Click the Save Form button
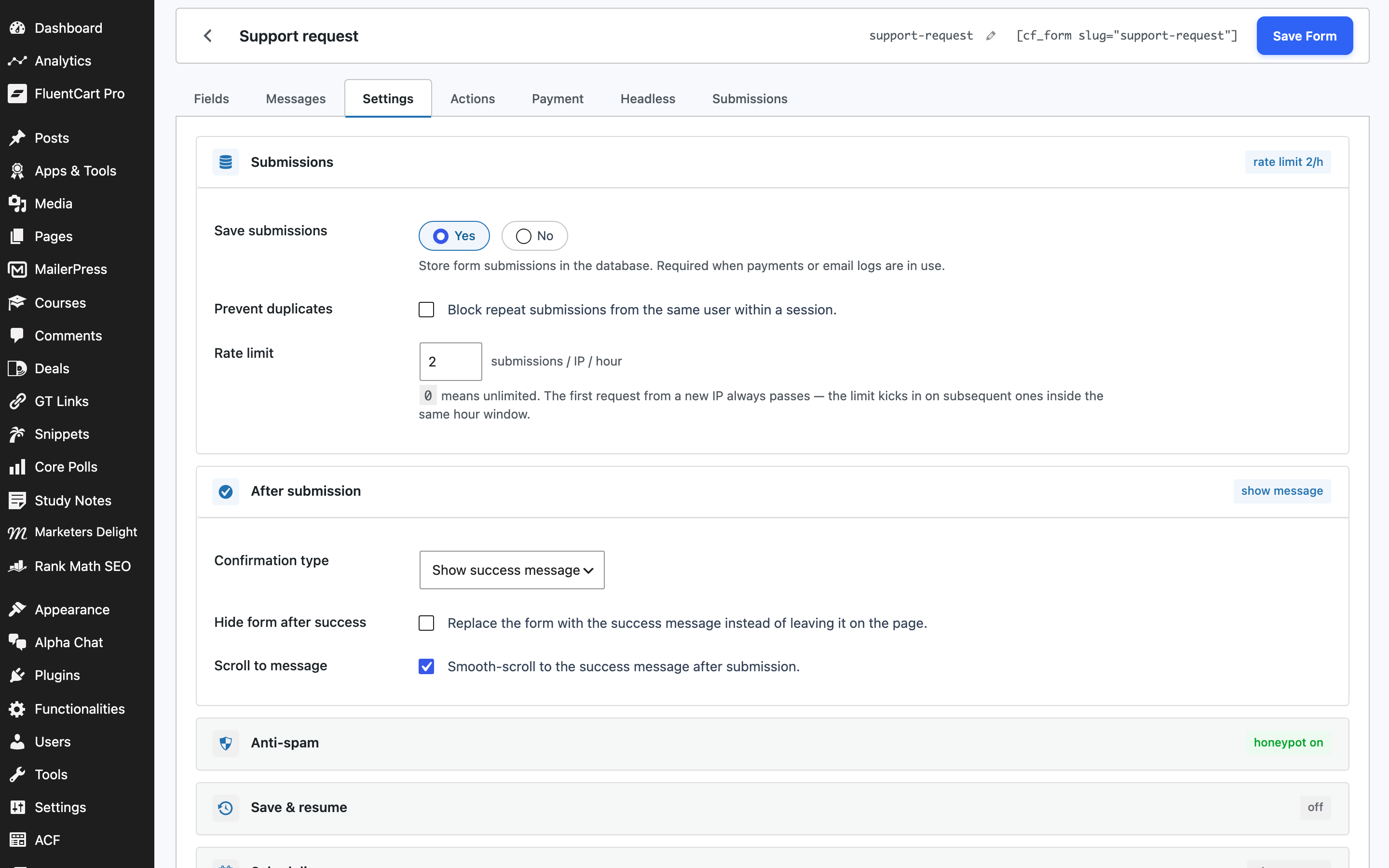This screenshot has width=1389, height=868. point(1304,36)
